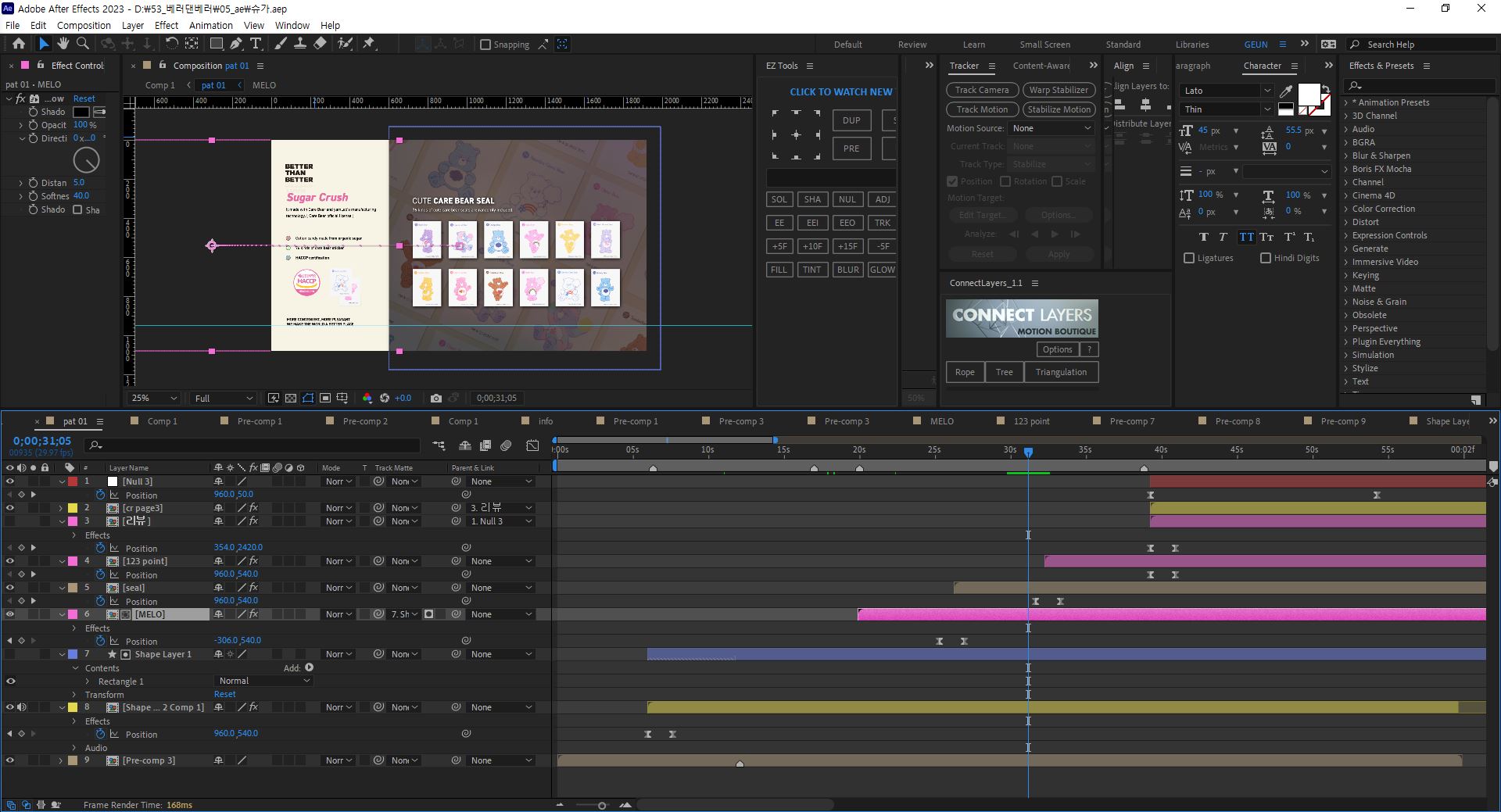Click the Warp Stabilizer button
Viewport: 1501px width, 812px height.
click(x=1059, y=90)
